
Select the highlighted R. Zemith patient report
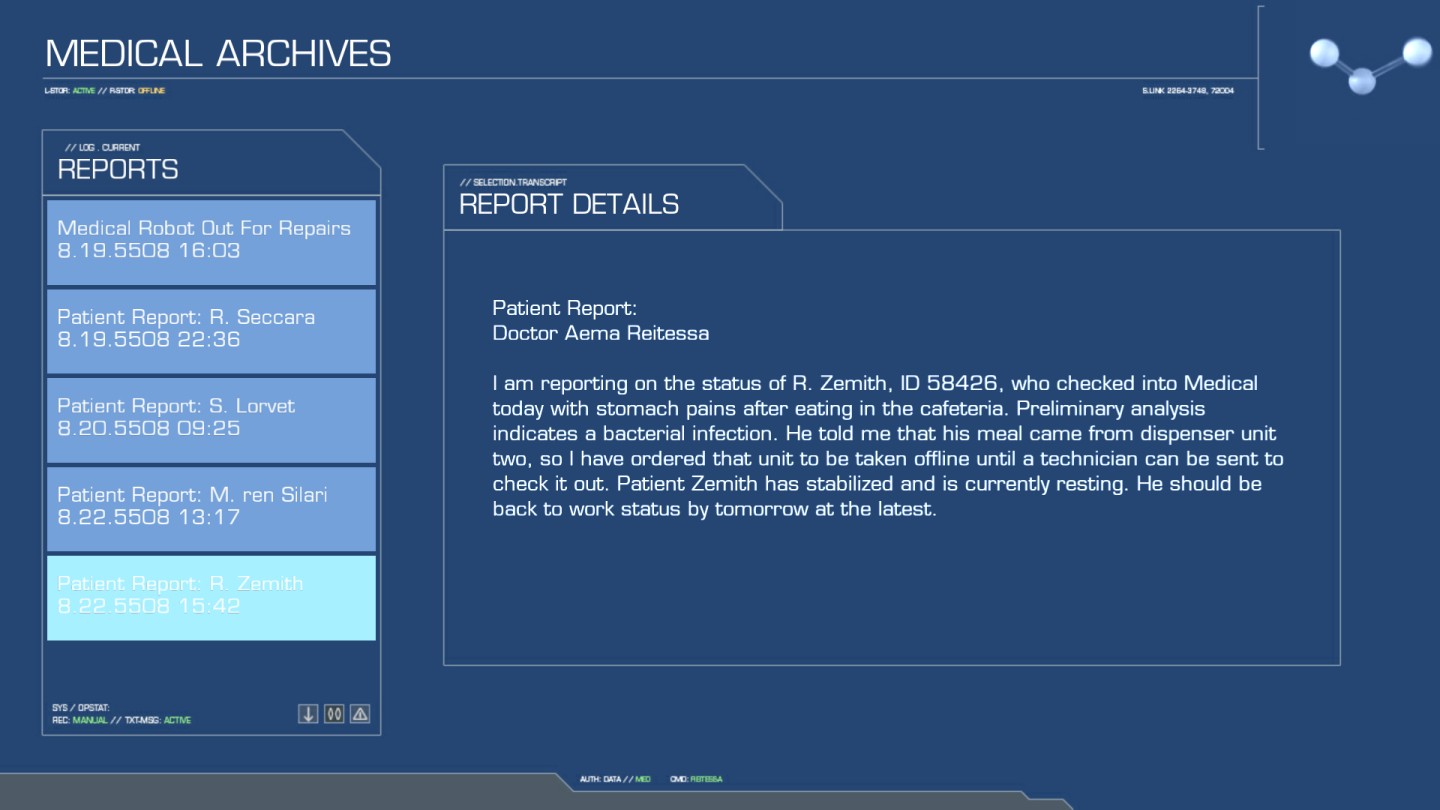[211, 598]
